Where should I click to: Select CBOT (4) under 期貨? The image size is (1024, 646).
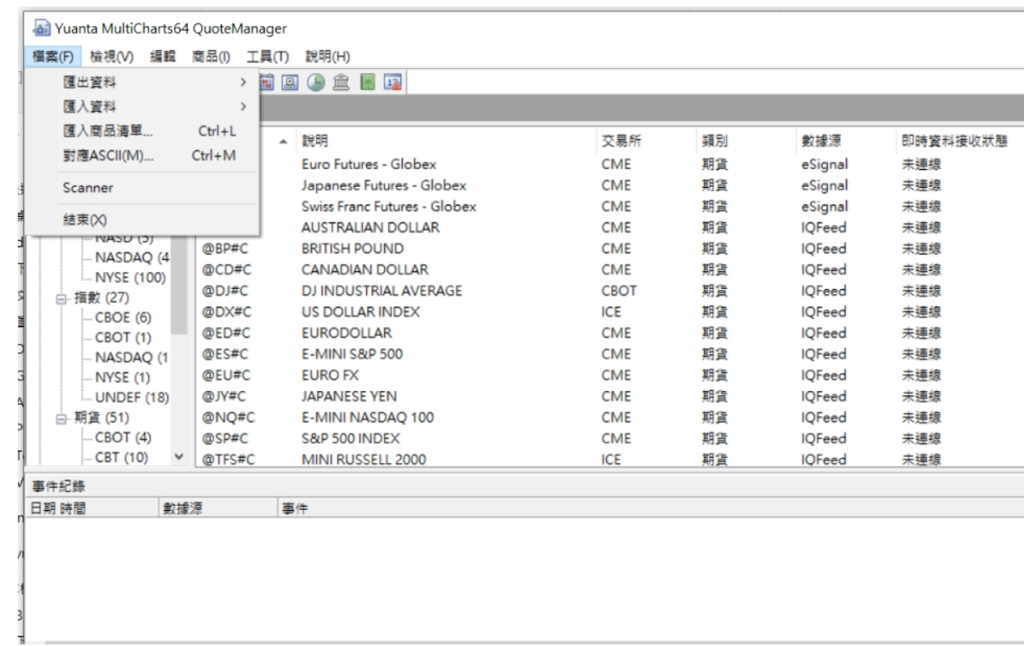click(123, 437)
